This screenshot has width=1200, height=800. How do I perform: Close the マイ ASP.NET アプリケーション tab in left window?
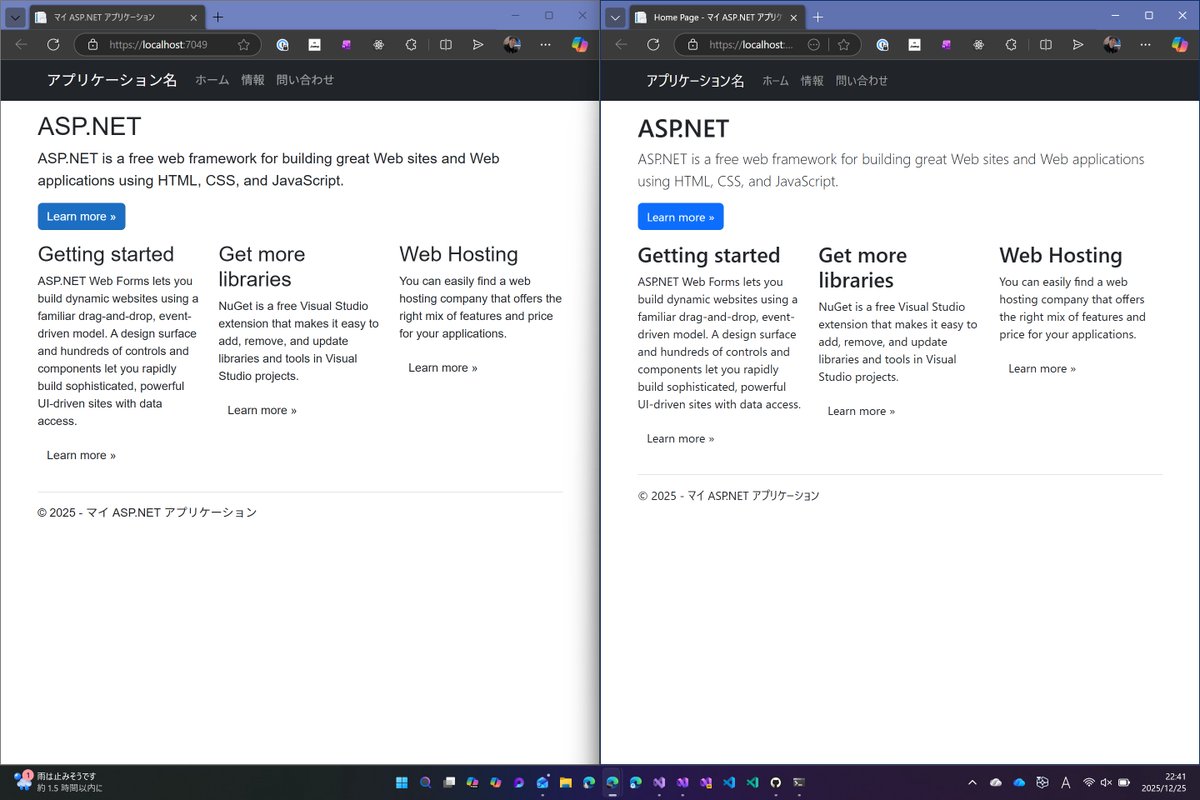(193, 17)
